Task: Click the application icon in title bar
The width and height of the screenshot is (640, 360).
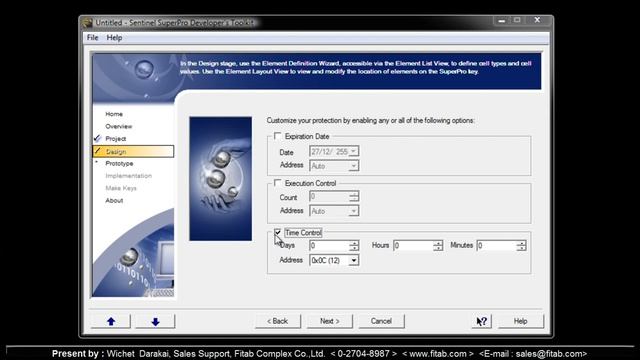Action: tap(87, 23)
